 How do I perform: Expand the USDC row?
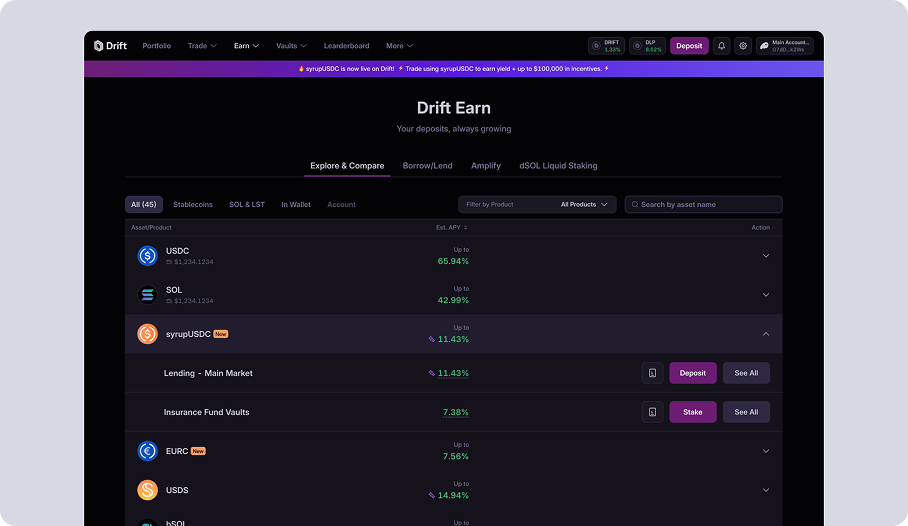point(766,255)
